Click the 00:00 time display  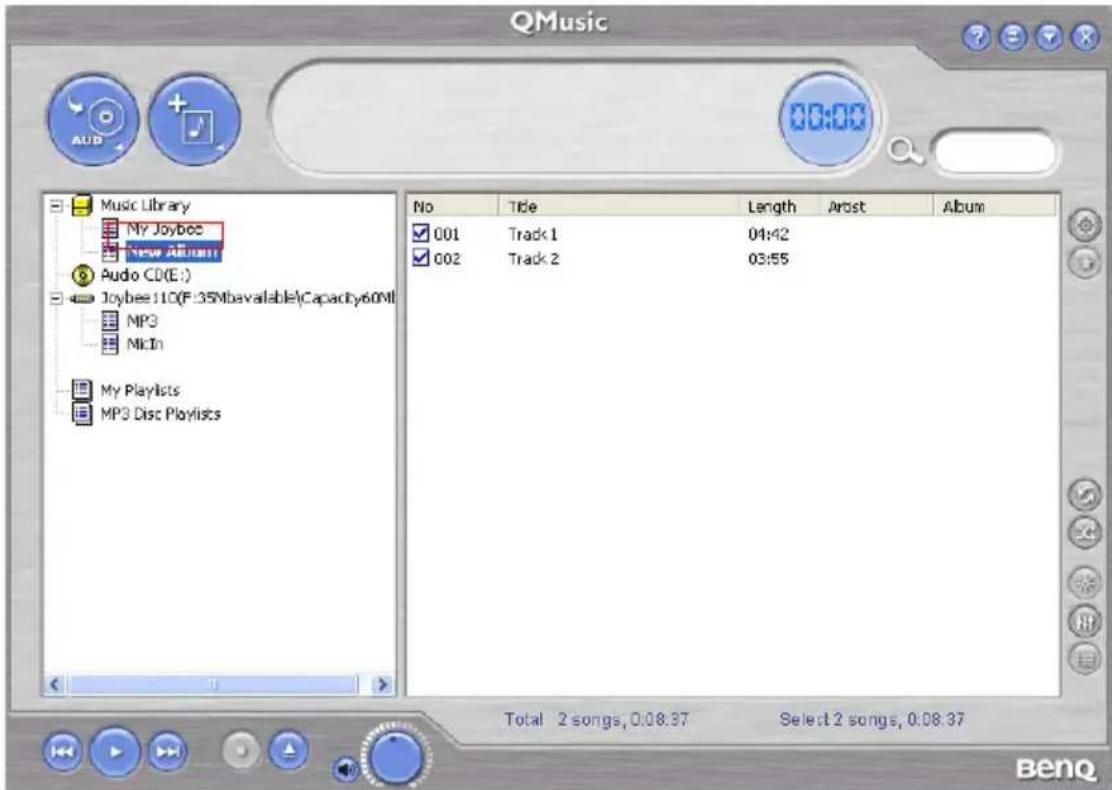click(x=827, y=118)
